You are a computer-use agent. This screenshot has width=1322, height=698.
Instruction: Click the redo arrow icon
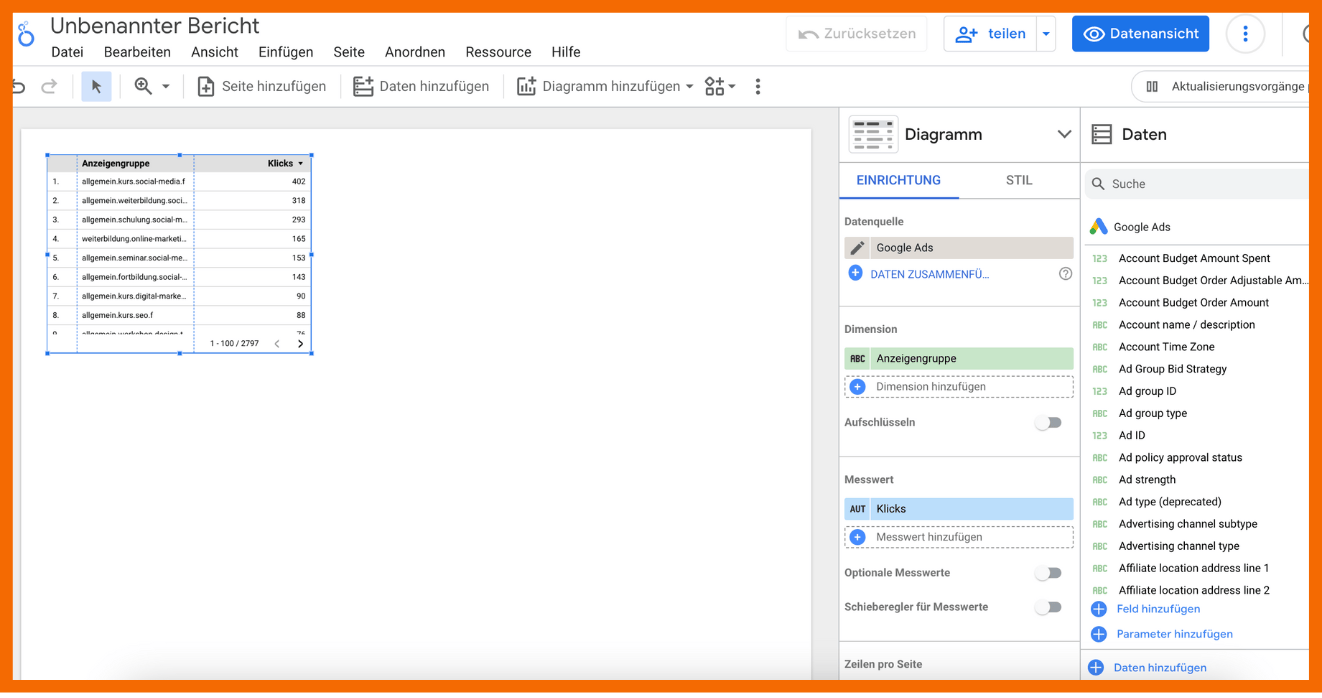click(49, 87)
